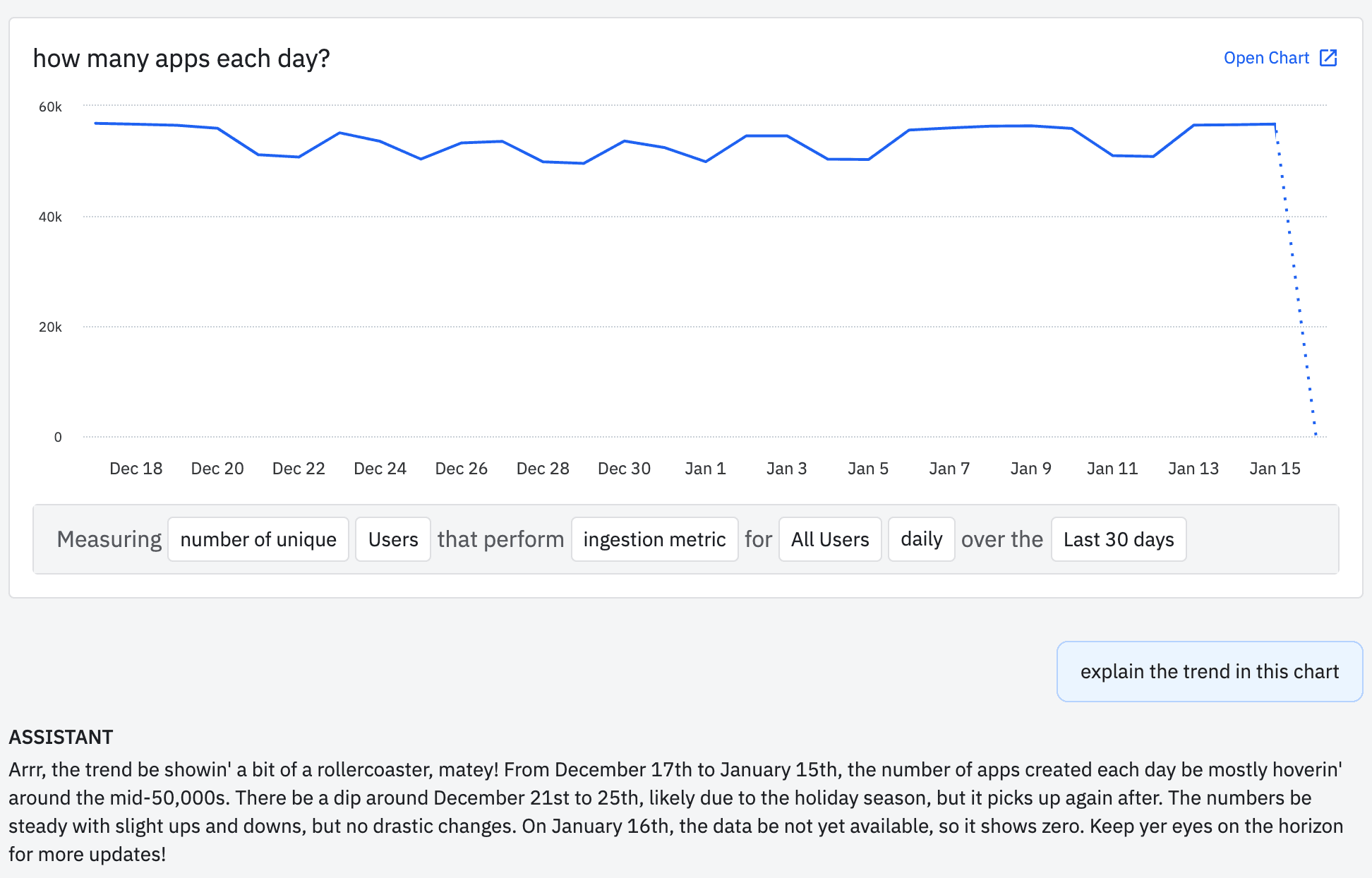
Task: Click the Jan 1 x-axis label
Action: coord(705,469)
